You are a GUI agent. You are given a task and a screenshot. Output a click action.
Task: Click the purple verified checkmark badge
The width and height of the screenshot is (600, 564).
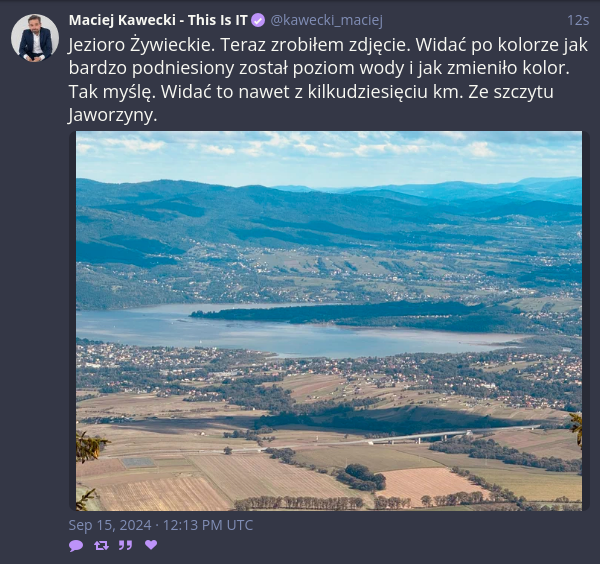(x=258, y=20)
